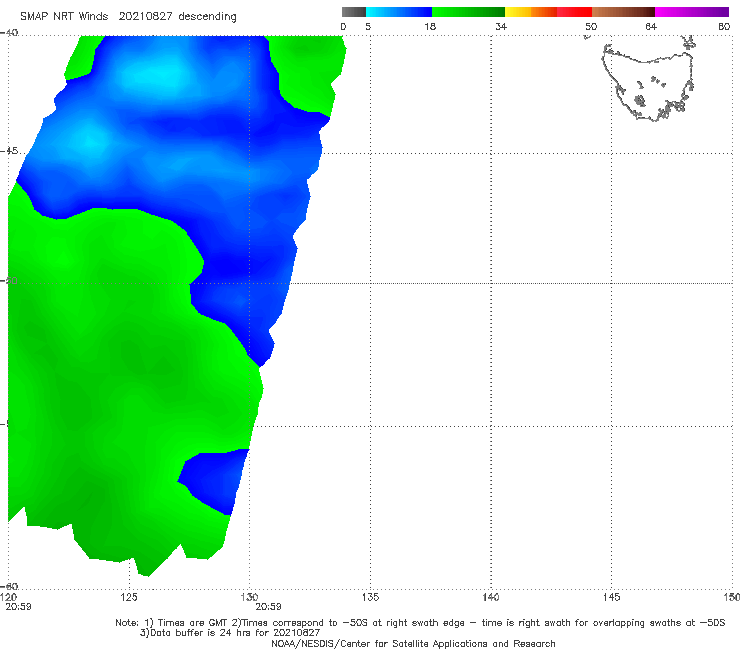Click the '20:59' time under longitude 130
Screen dimensions: 740x650
pyautogui.click(x=268, y=607)
